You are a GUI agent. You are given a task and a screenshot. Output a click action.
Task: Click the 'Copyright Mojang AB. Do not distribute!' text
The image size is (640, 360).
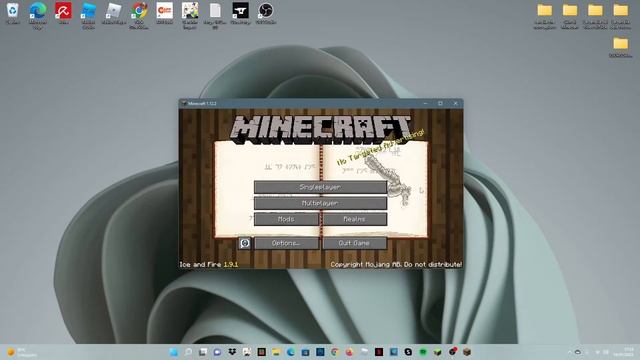click(x=396, y=264)
